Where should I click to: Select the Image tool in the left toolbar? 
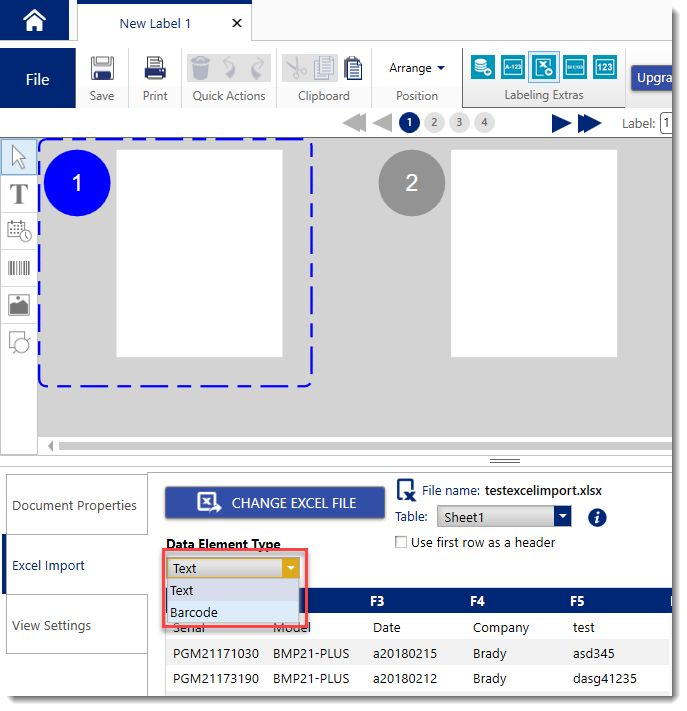click(x=19, y=306)
